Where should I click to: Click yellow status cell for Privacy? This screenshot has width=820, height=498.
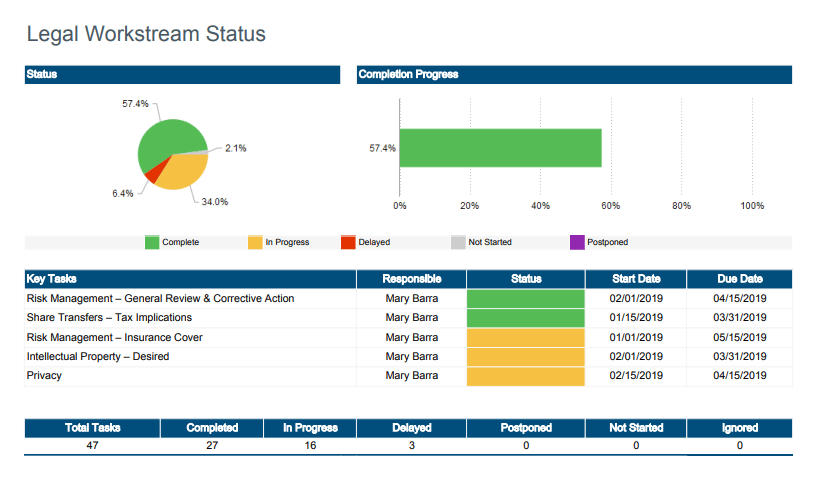pos(526,377)
